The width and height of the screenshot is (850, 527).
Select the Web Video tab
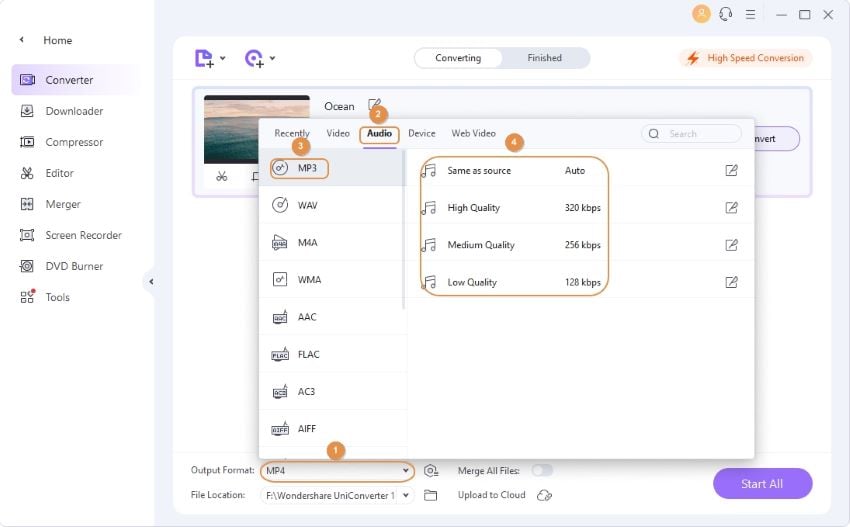click(473, 133)
